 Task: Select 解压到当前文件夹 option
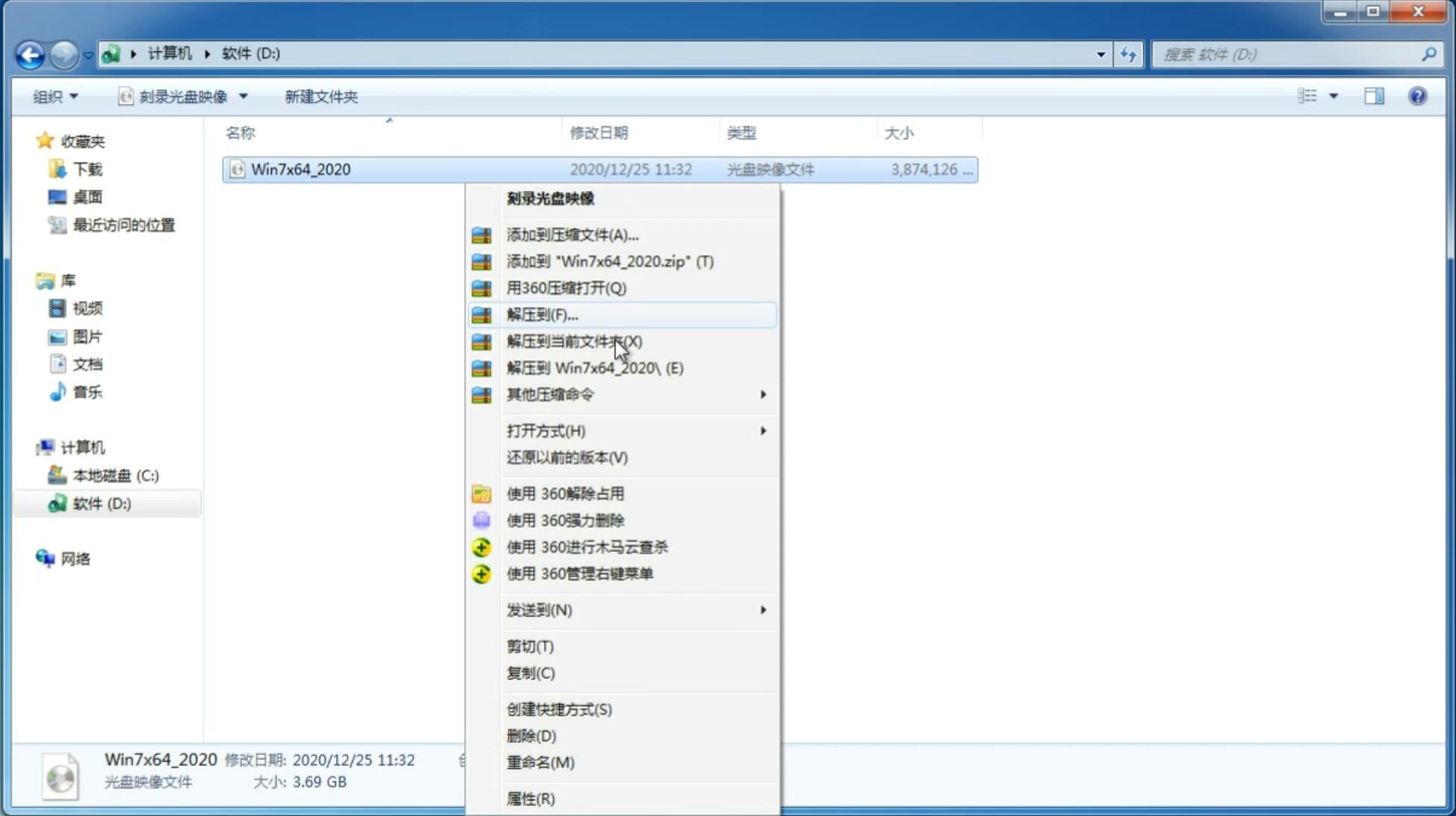(575, 341)
